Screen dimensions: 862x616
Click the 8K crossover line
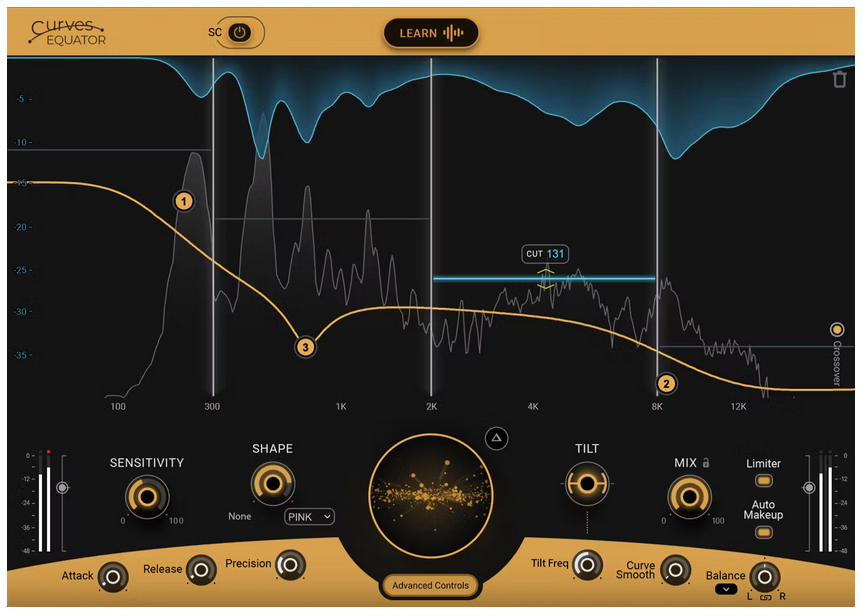point(657,226)
